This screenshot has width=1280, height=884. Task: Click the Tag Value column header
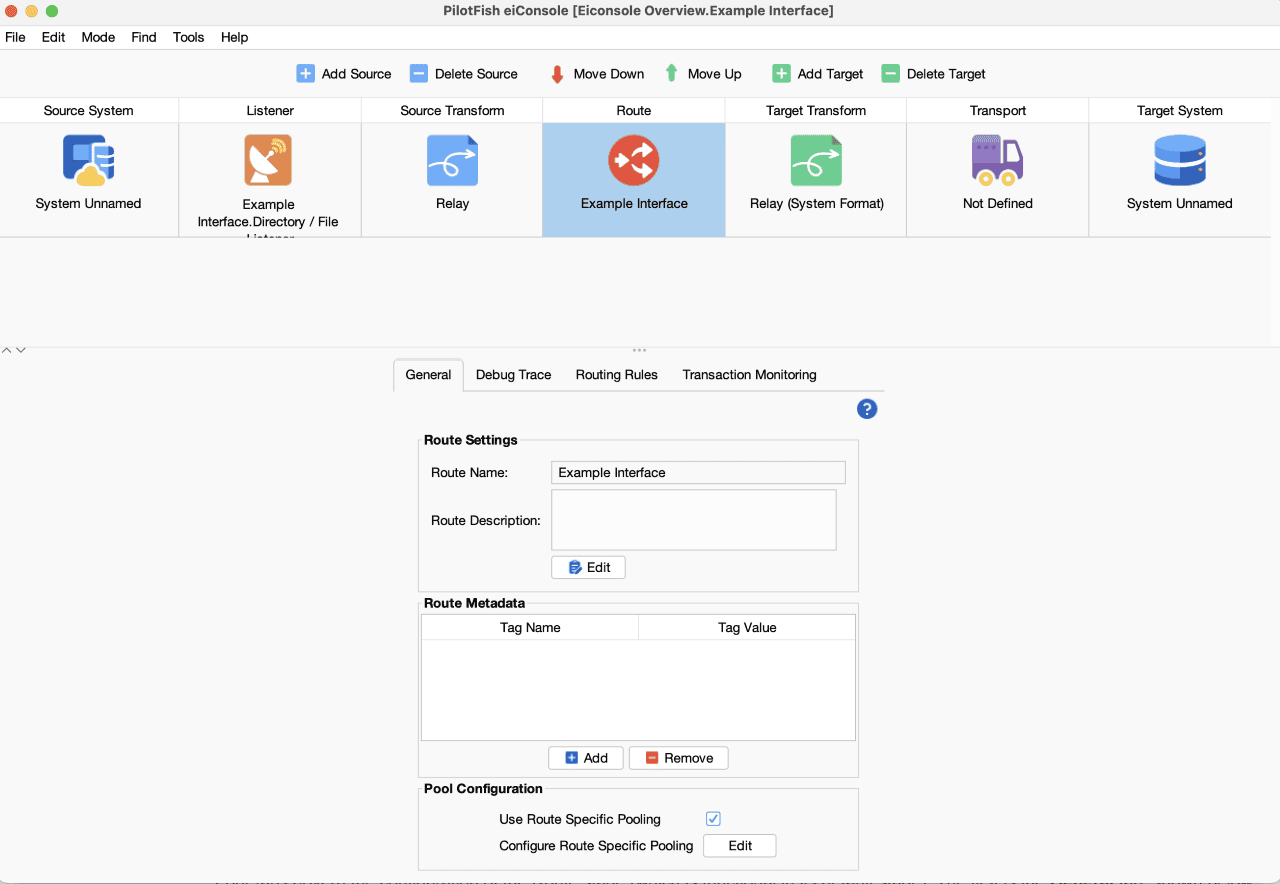[747, 628]
